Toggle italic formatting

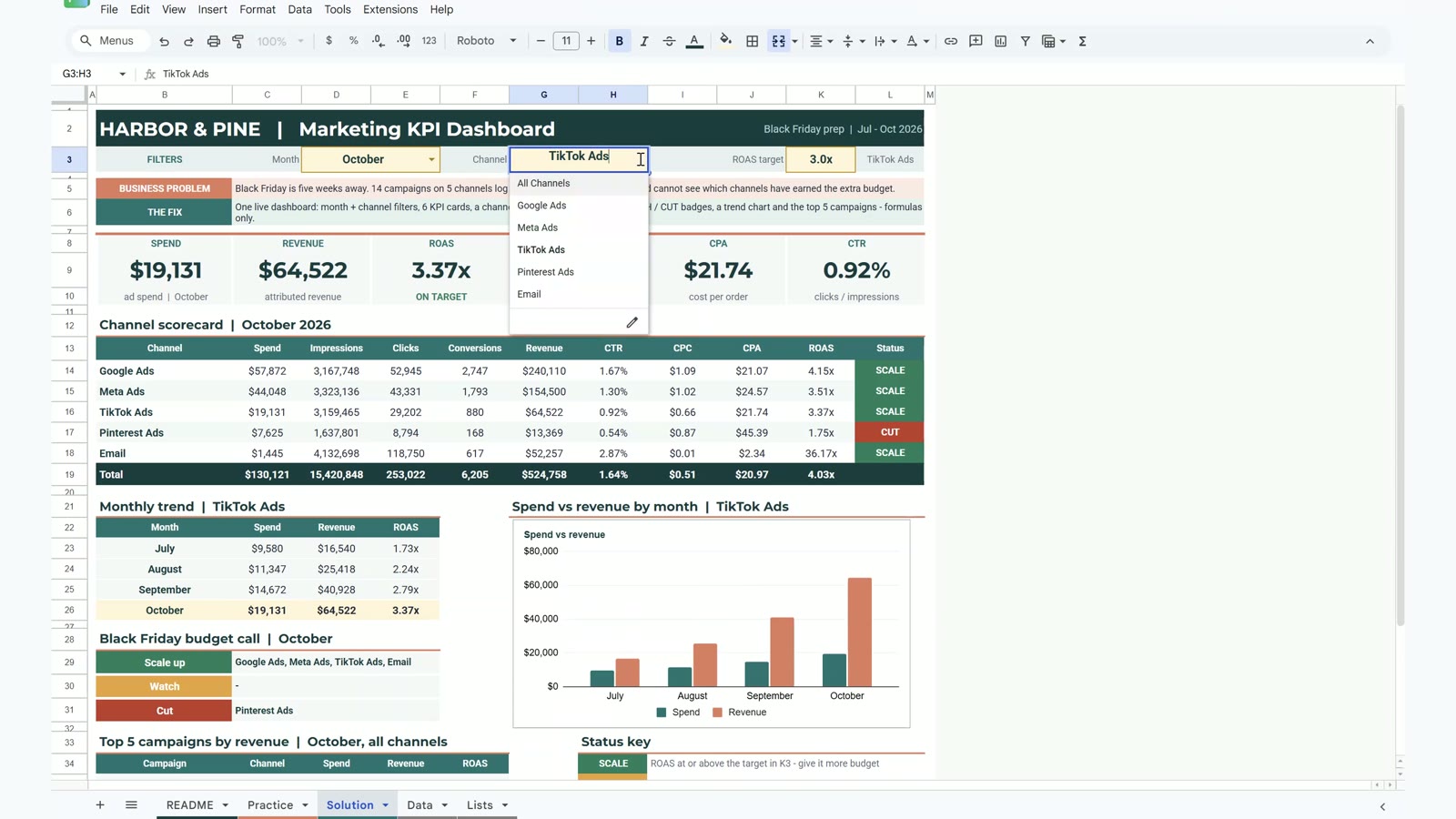click(x=644, y=41)
